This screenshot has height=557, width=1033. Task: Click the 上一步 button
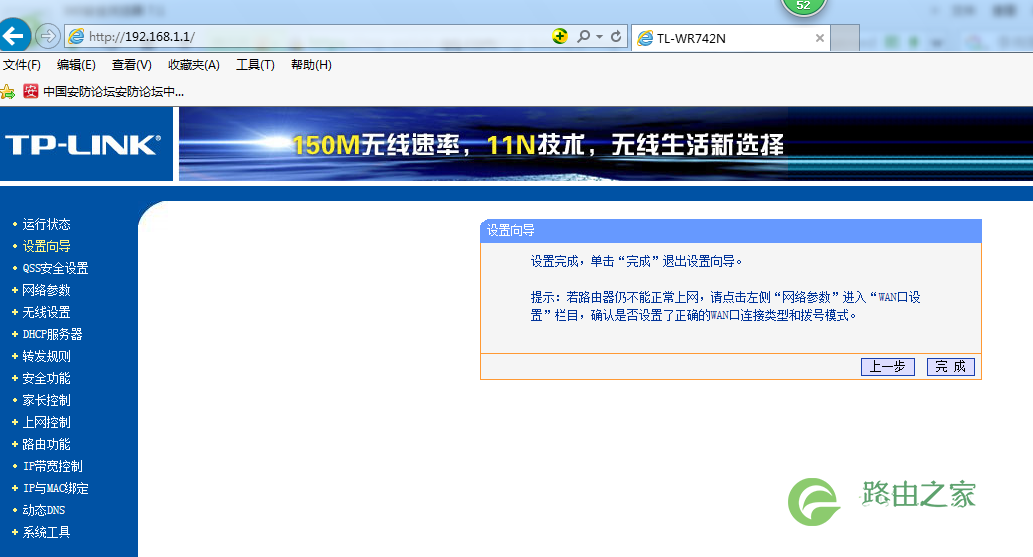pos(887,366)
